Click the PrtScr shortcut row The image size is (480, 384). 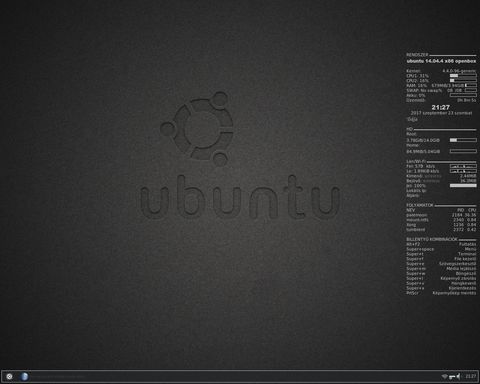[x=441, y=293]
